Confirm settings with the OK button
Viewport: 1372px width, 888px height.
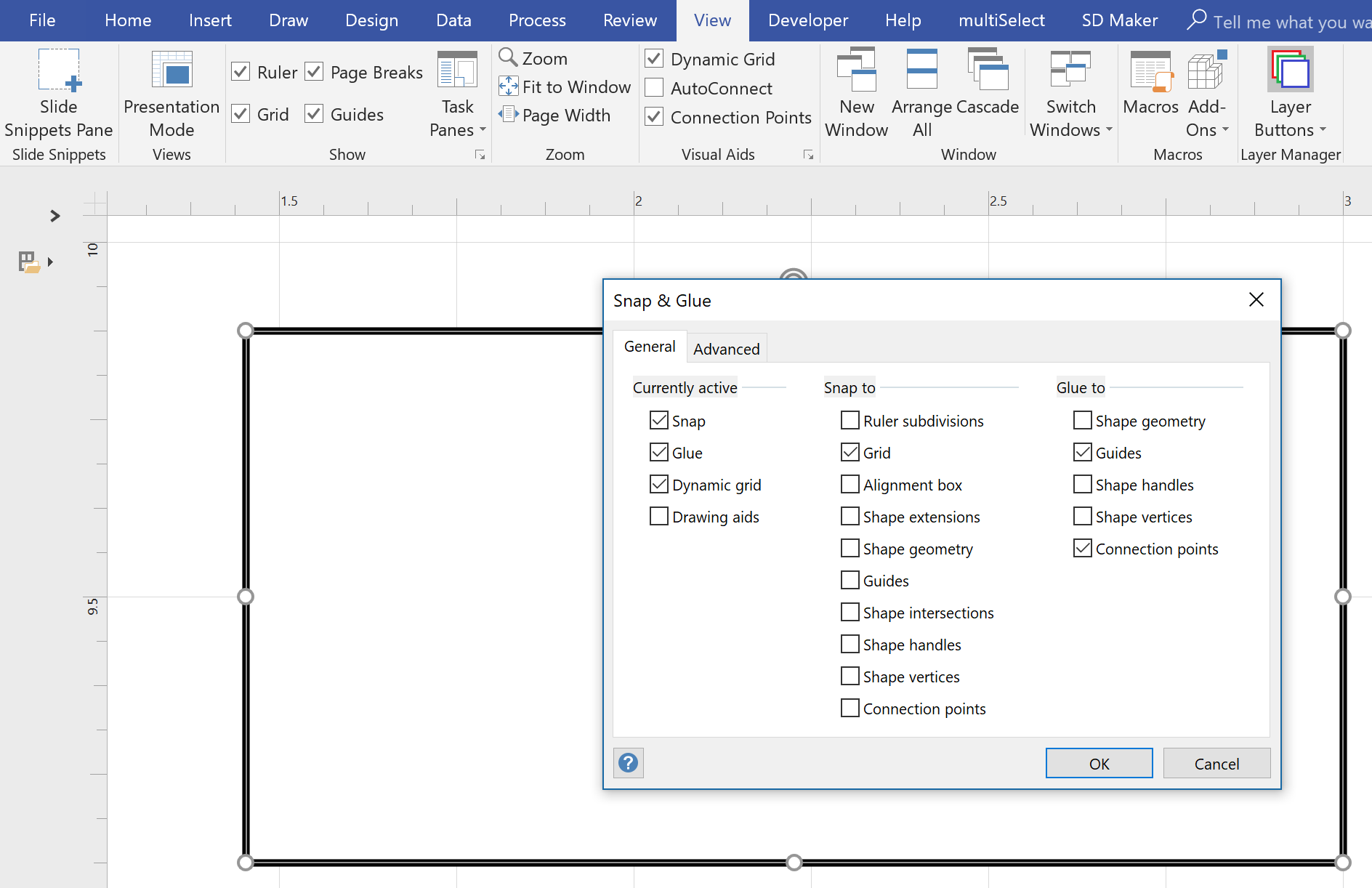click(x=1099, y=763)
